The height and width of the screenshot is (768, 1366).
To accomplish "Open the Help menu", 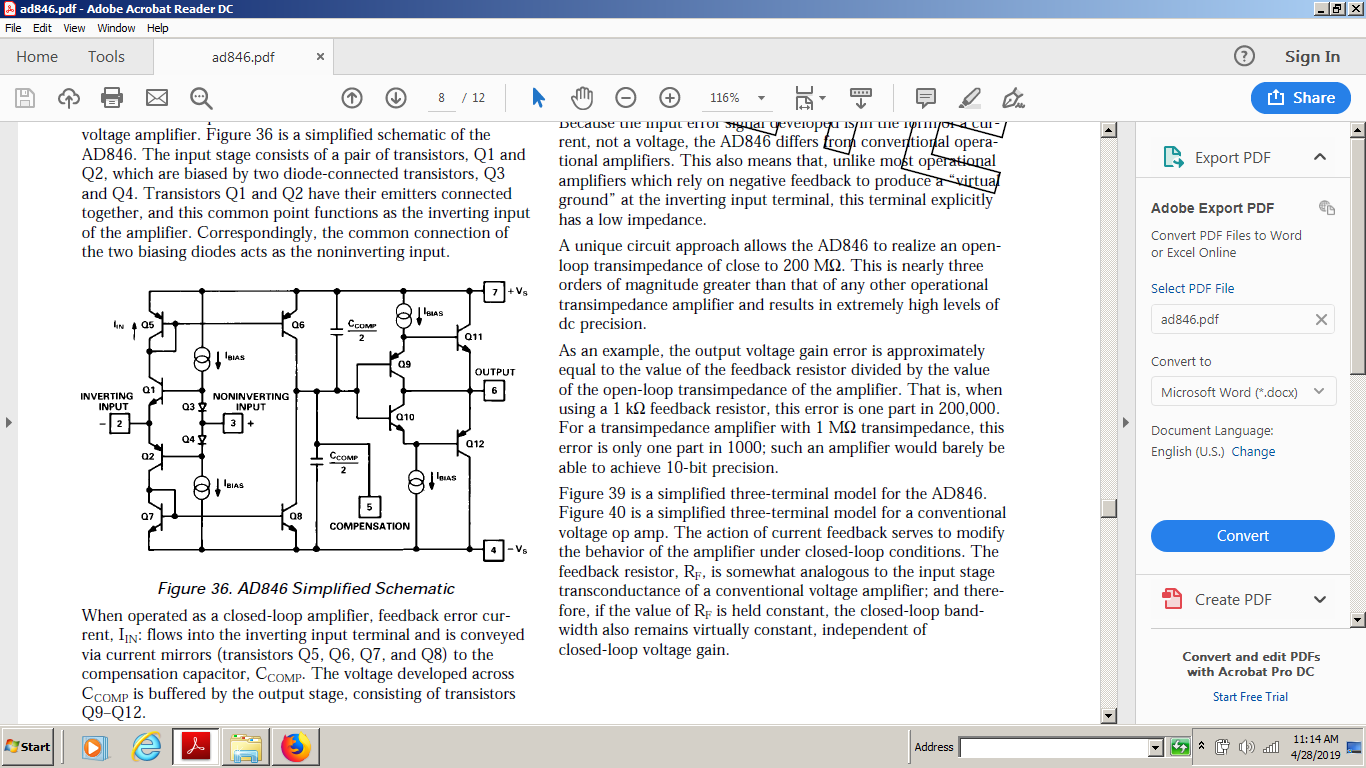I will tap(158, 28).
